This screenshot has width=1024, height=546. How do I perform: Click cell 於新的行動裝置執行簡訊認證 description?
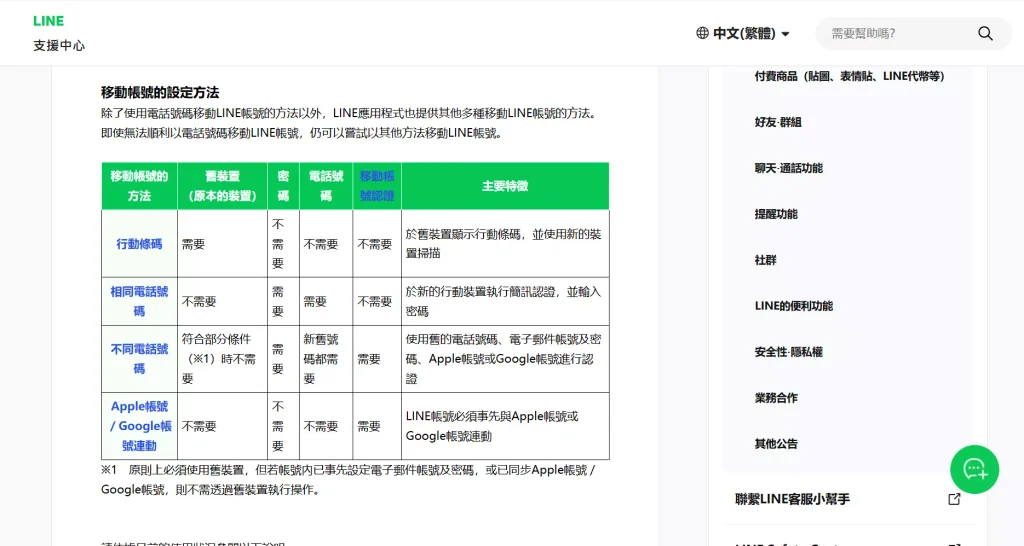pos(505,301)
